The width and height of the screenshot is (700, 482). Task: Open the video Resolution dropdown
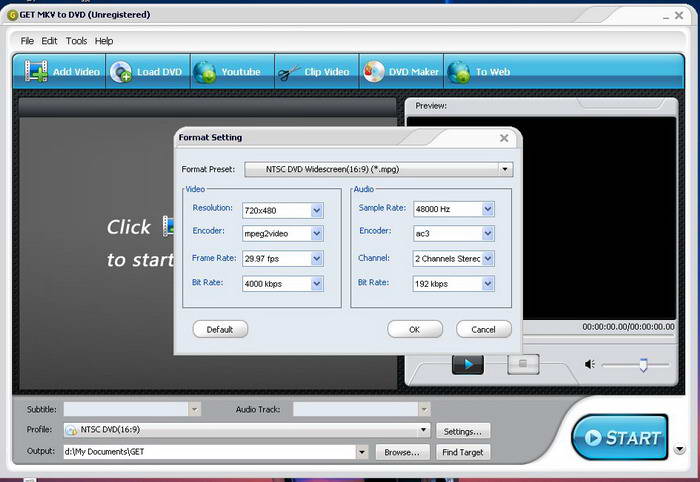[316, 210]
